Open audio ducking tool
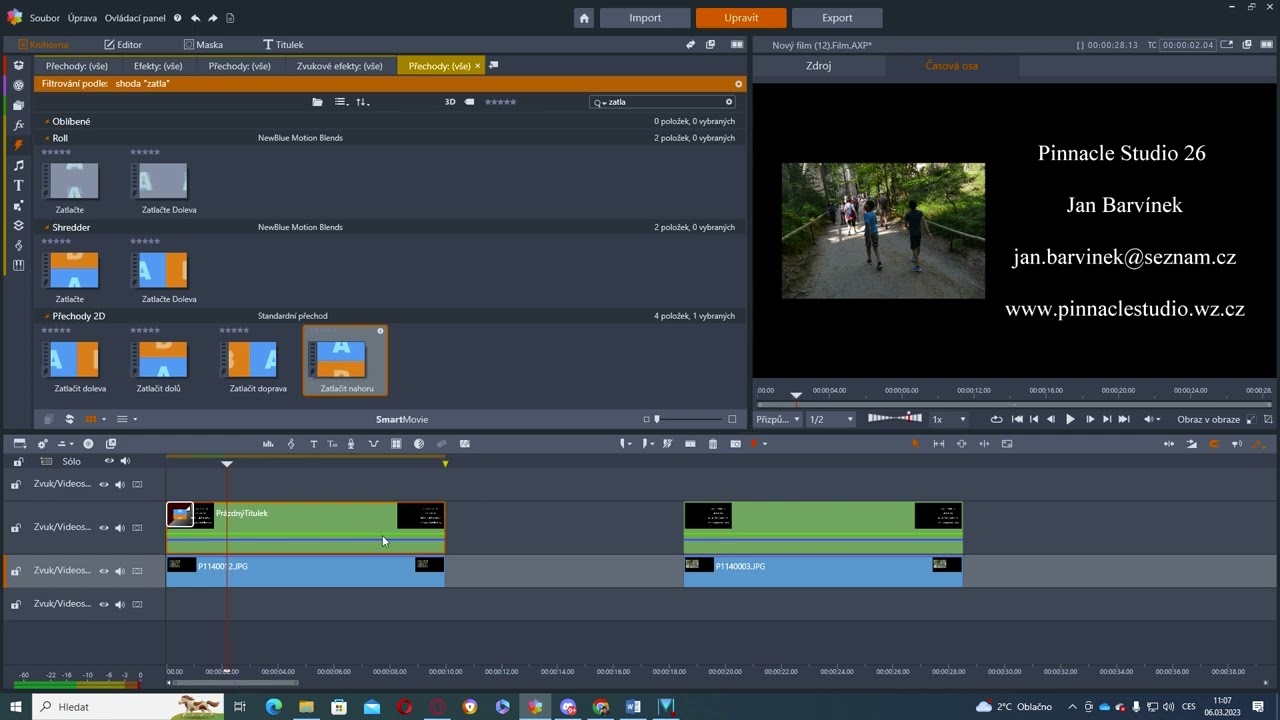This screenshot has width=1280, height=720. (373, 444)
